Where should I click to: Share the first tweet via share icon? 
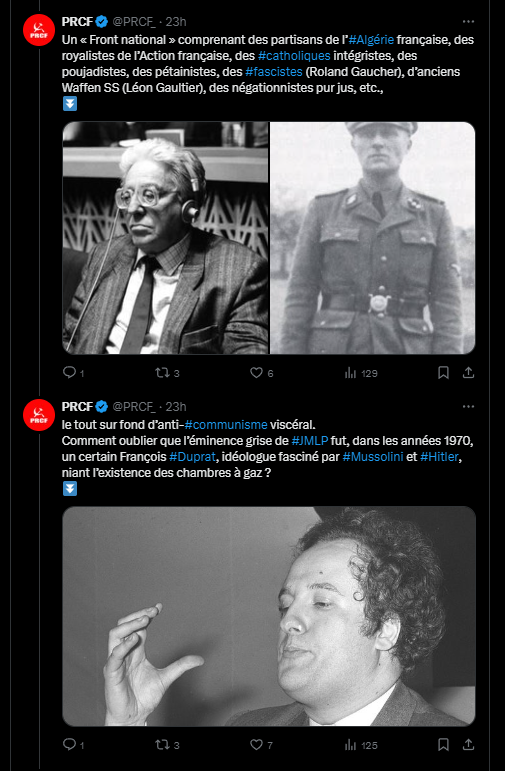pos(468,373)
